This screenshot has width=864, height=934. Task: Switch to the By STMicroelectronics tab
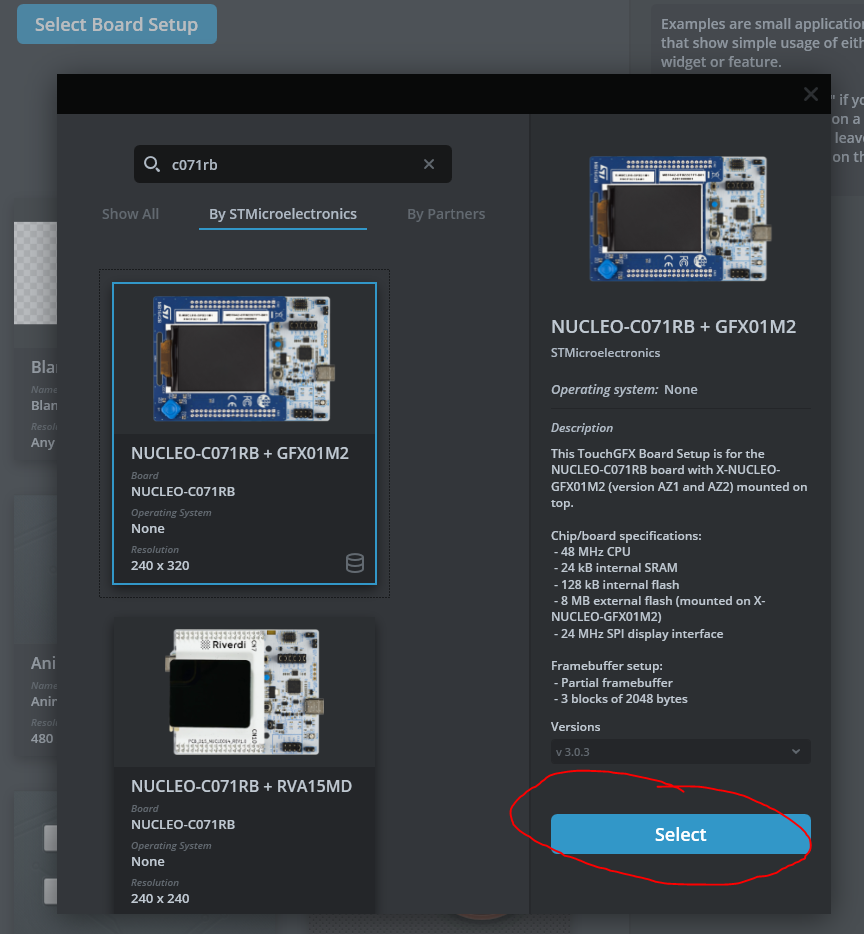click(x=283, y=214)
